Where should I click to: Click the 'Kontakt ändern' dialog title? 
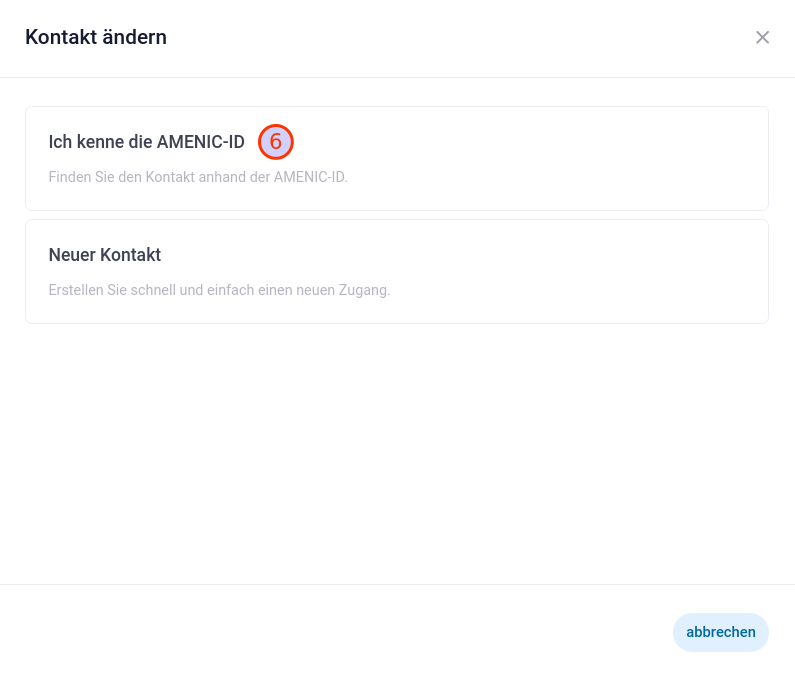click(96, 38)
